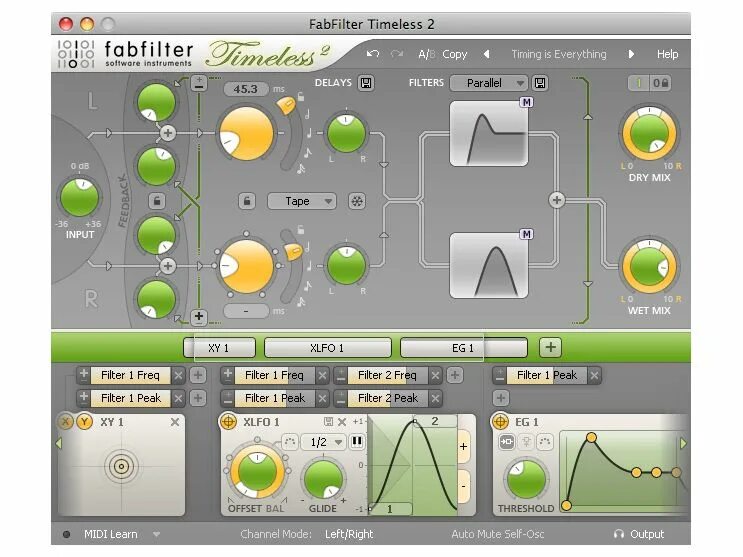Viewport: 743px width, 557px height.
Task: Add a new modulation source with plus button
Action: [550, 347]
